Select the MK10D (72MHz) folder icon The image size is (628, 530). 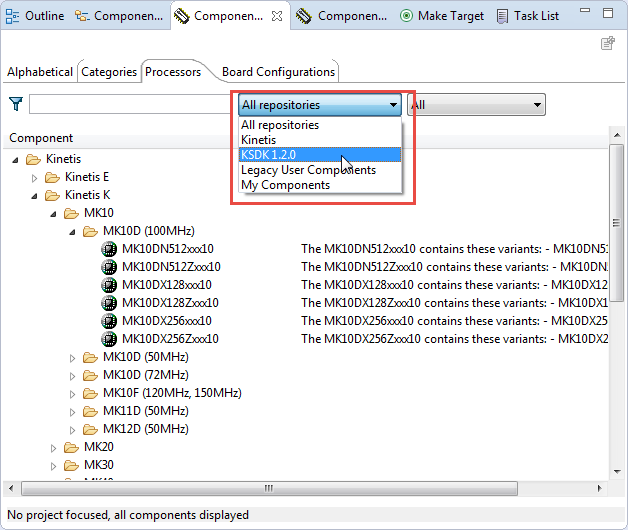point(91,375)
